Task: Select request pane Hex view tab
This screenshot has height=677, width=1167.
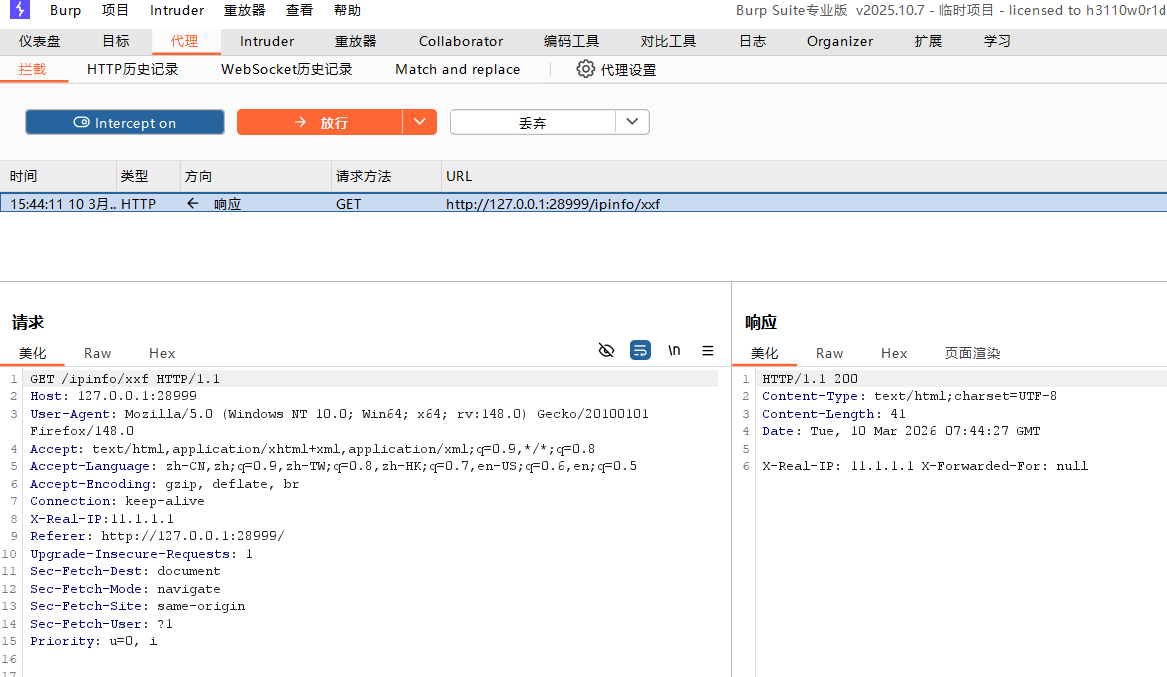Action: 162,353
